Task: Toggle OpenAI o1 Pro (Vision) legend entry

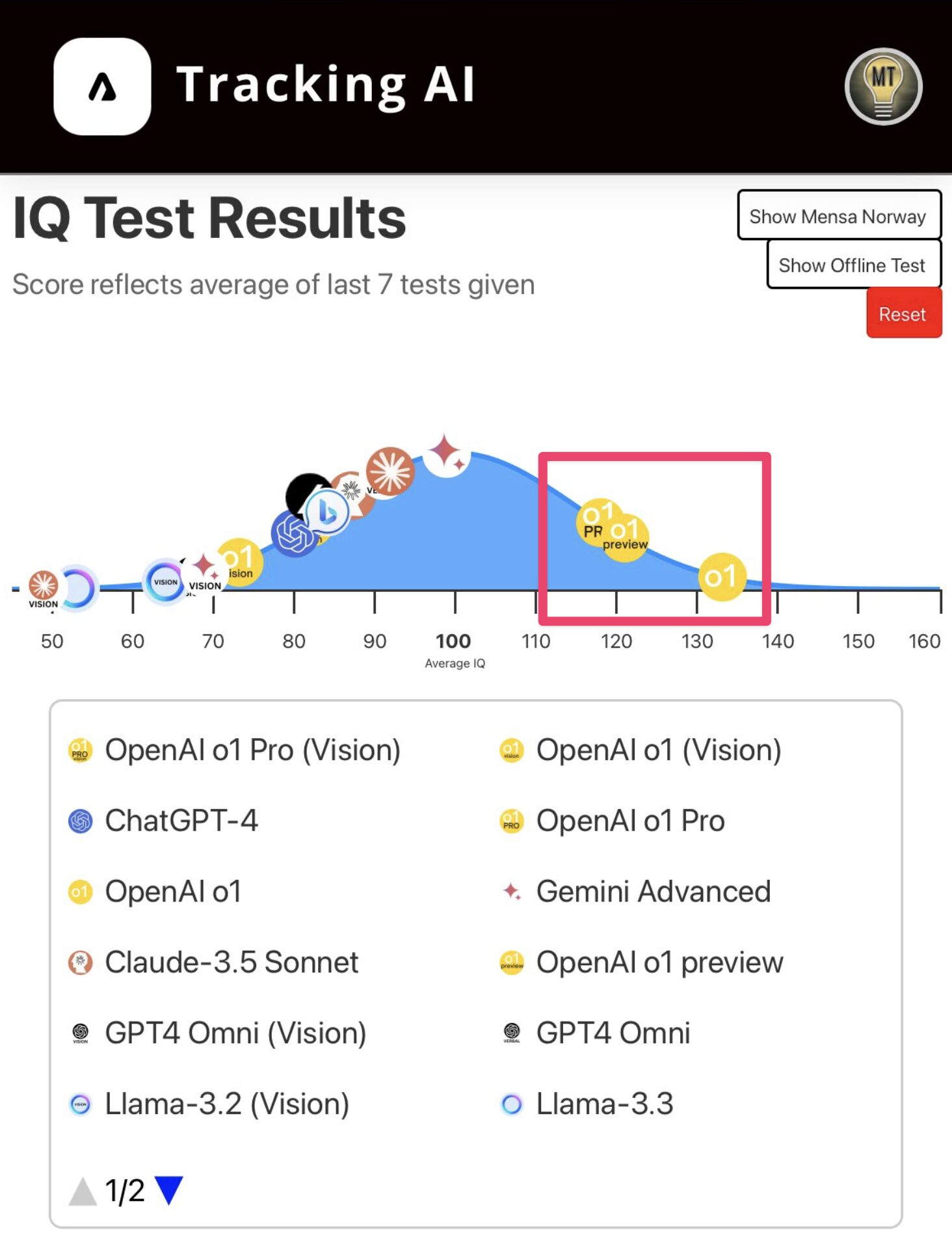Action: (x=252, y=750)
